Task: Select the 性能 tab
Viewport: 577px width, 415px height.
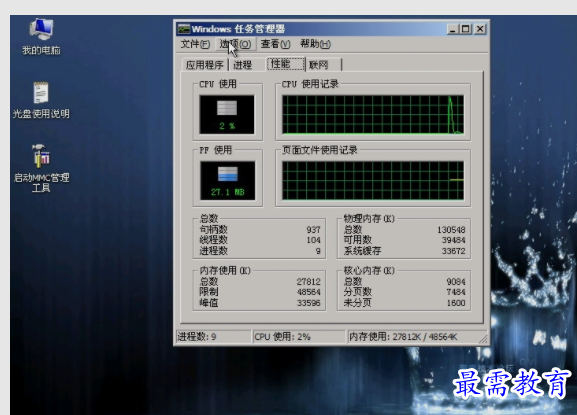Action: 286,64
